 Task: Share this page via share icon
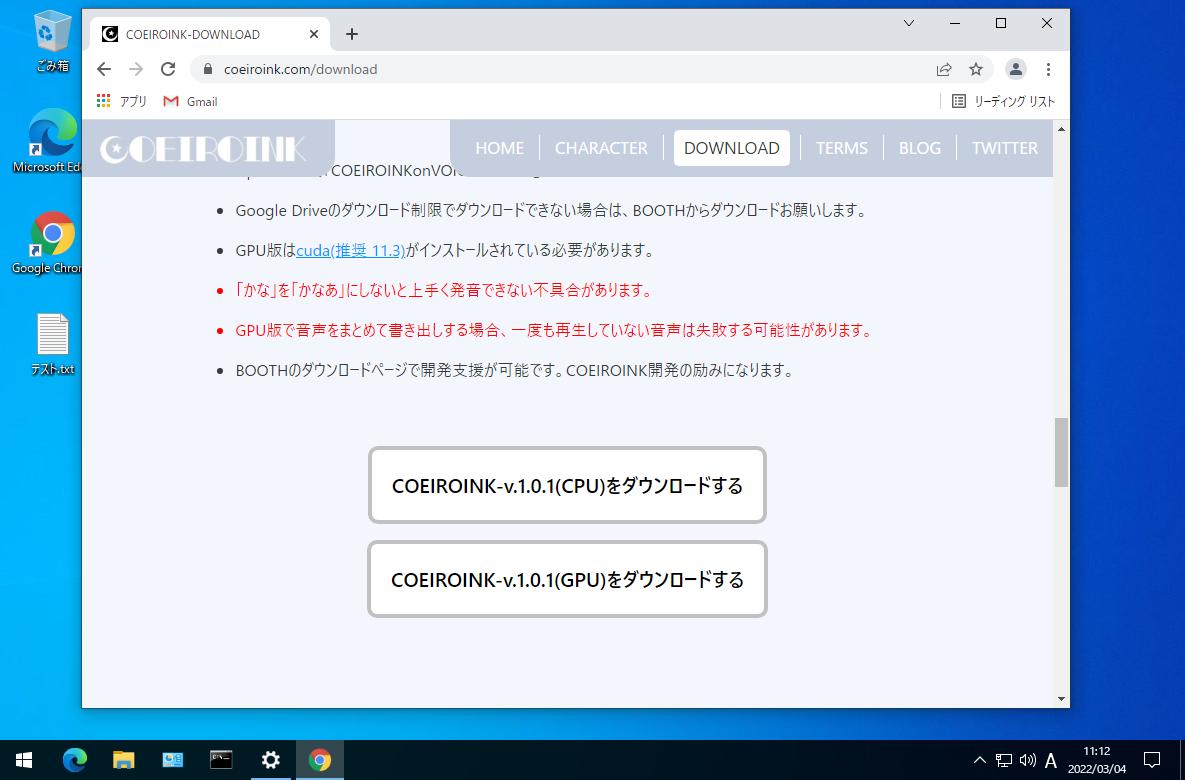944,70
